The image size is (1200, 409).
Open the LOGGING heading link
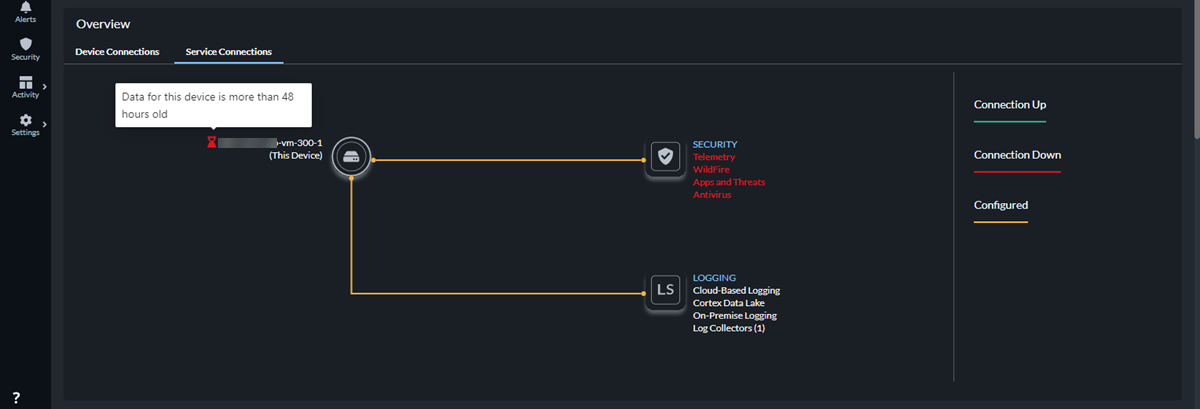coord(714,277)
